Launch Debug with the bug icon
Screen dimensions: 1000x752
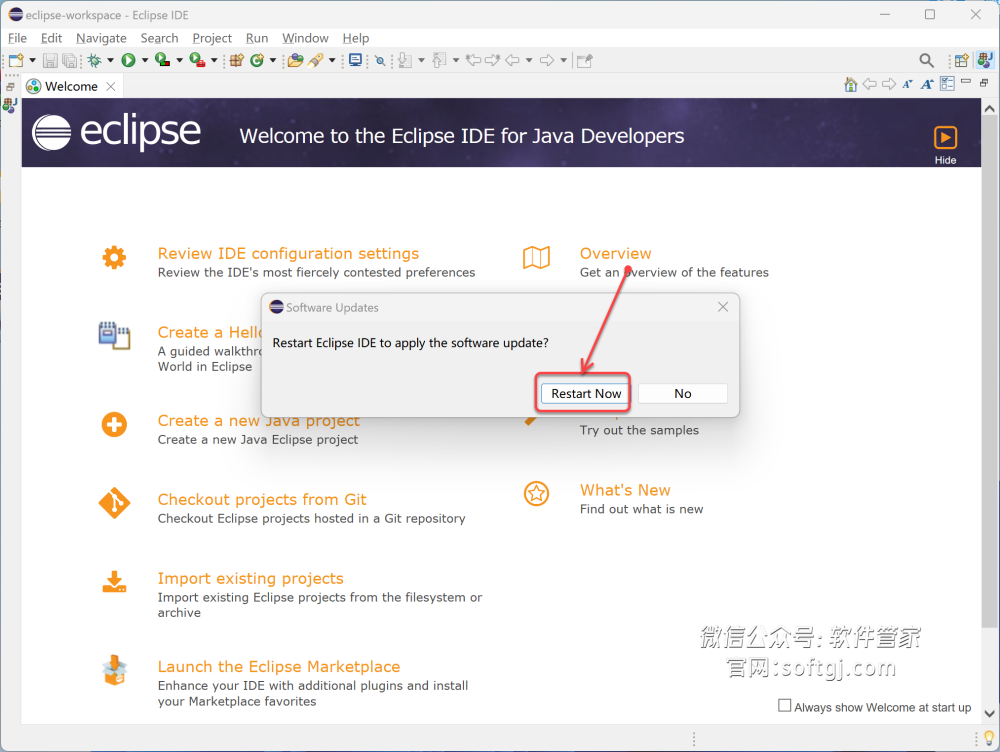pos(94,61)
